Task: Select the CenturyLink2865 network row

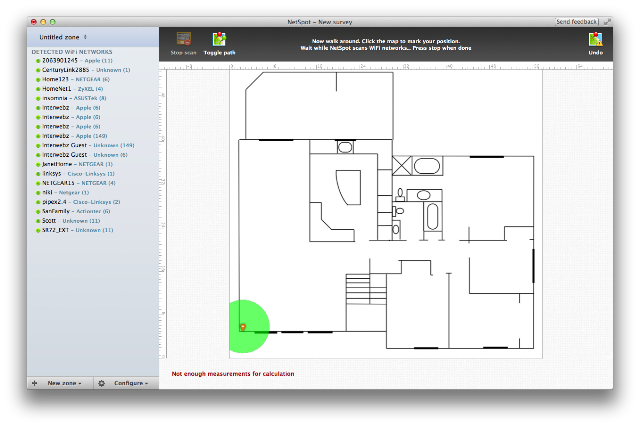Action: 93,70
